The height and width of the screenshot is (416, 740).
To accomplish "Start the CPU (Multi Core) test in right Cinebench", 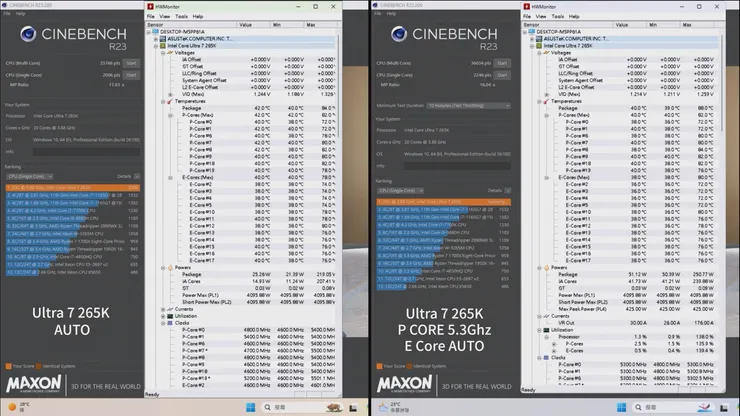I will pos(502,63).
